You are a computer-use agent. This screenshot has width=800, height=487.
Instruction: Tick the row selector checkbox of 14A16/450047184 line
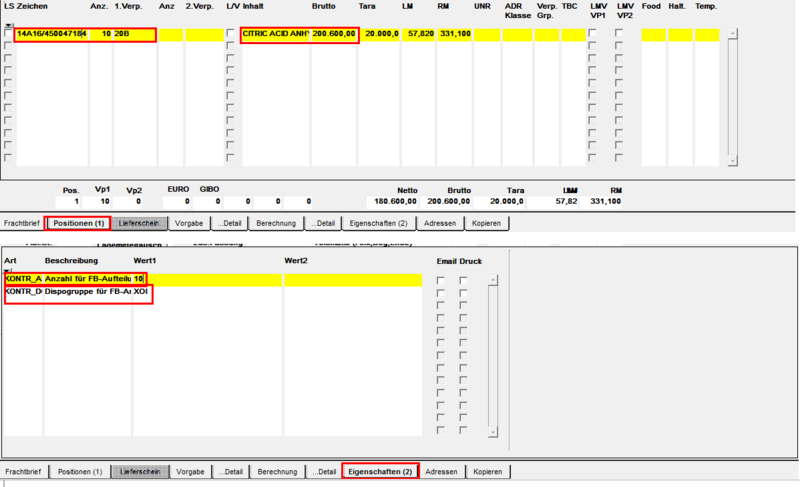pyautogui.click(x=8, y=33)
